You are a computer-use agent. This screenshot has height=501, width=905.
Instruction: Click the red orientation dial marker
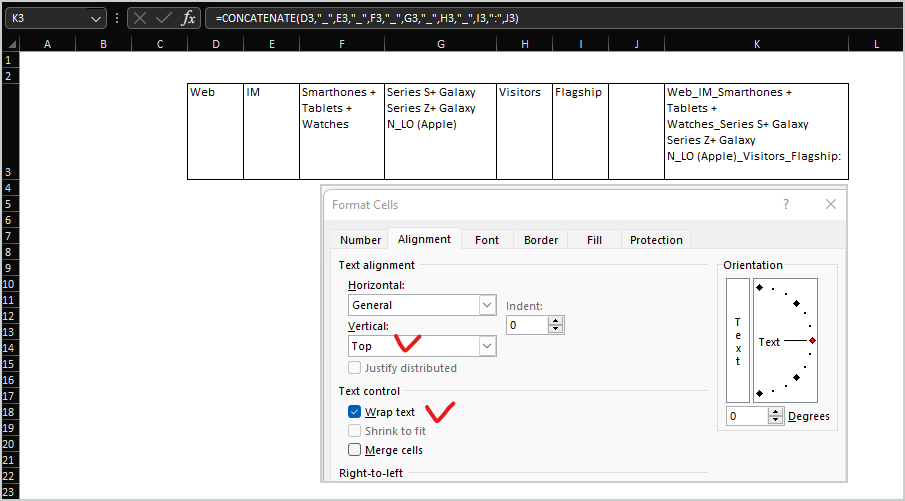point(813,341)
